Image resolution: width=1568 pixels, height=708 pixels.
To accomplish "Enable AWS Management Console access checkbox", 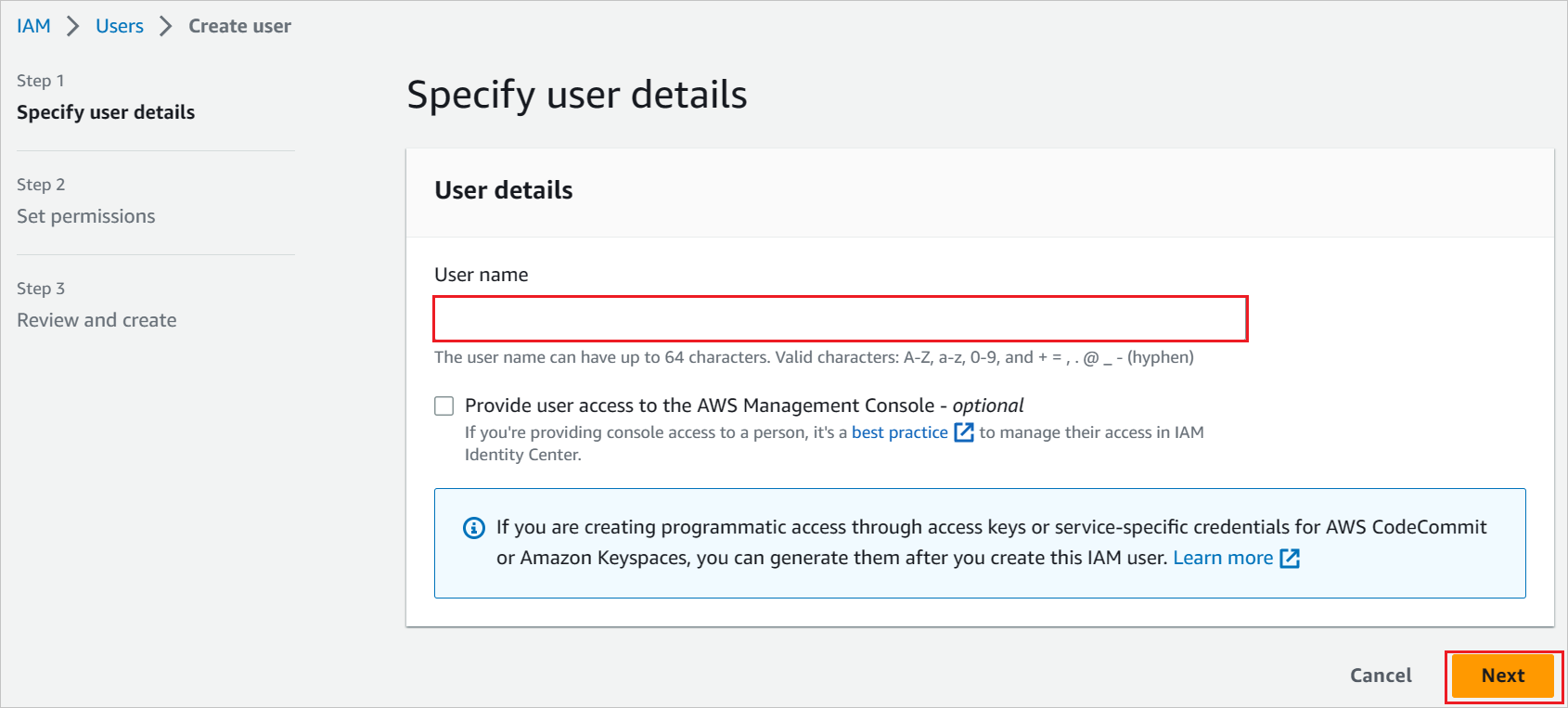I will (444, 405).
